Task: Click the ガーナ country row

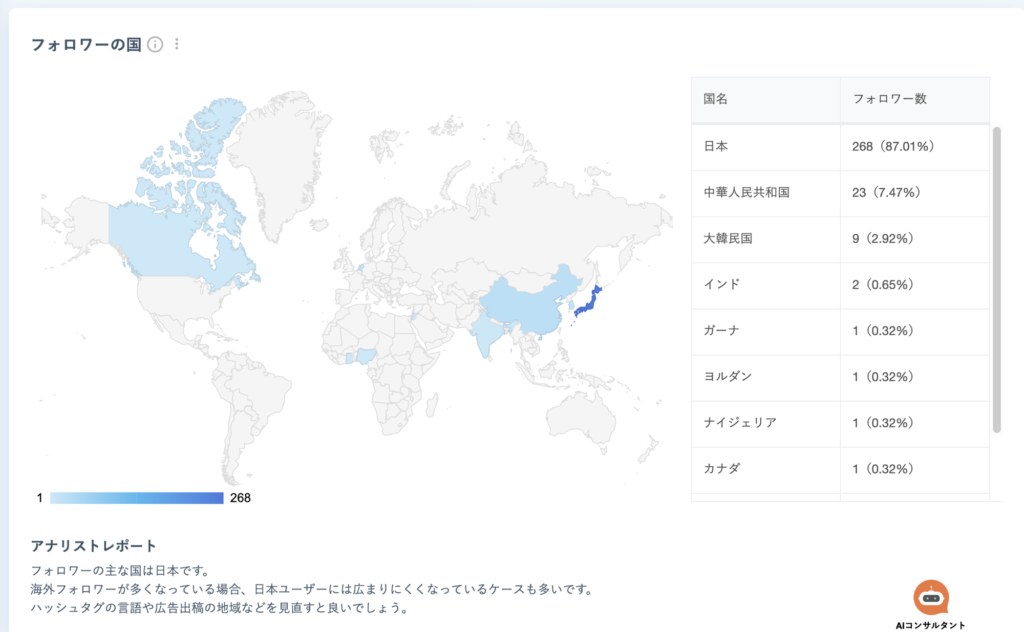Action: pos(840,331)
